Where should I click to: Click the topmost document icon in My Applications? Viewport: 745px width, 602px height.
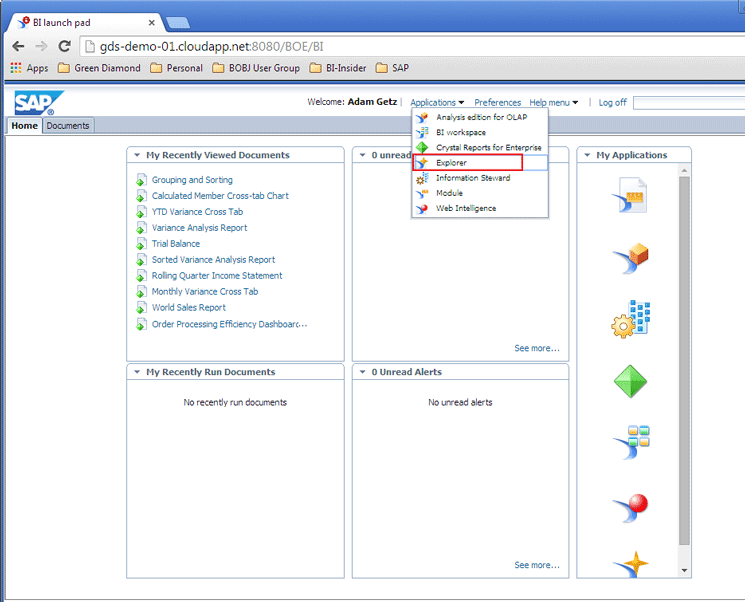[631, 195]
